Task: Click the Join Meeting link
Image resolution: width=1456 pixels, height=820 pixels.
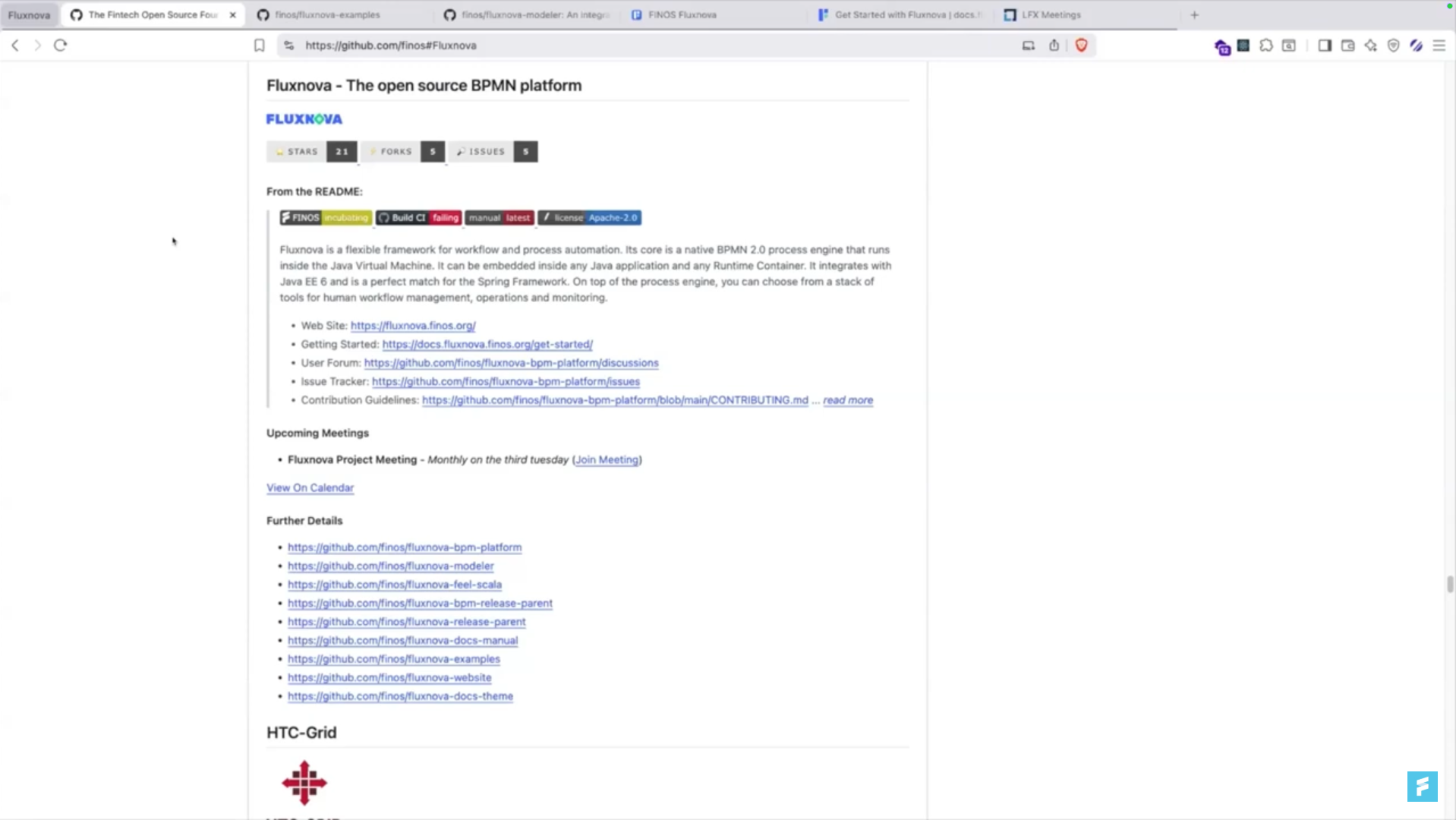Action: coord(607,459)
